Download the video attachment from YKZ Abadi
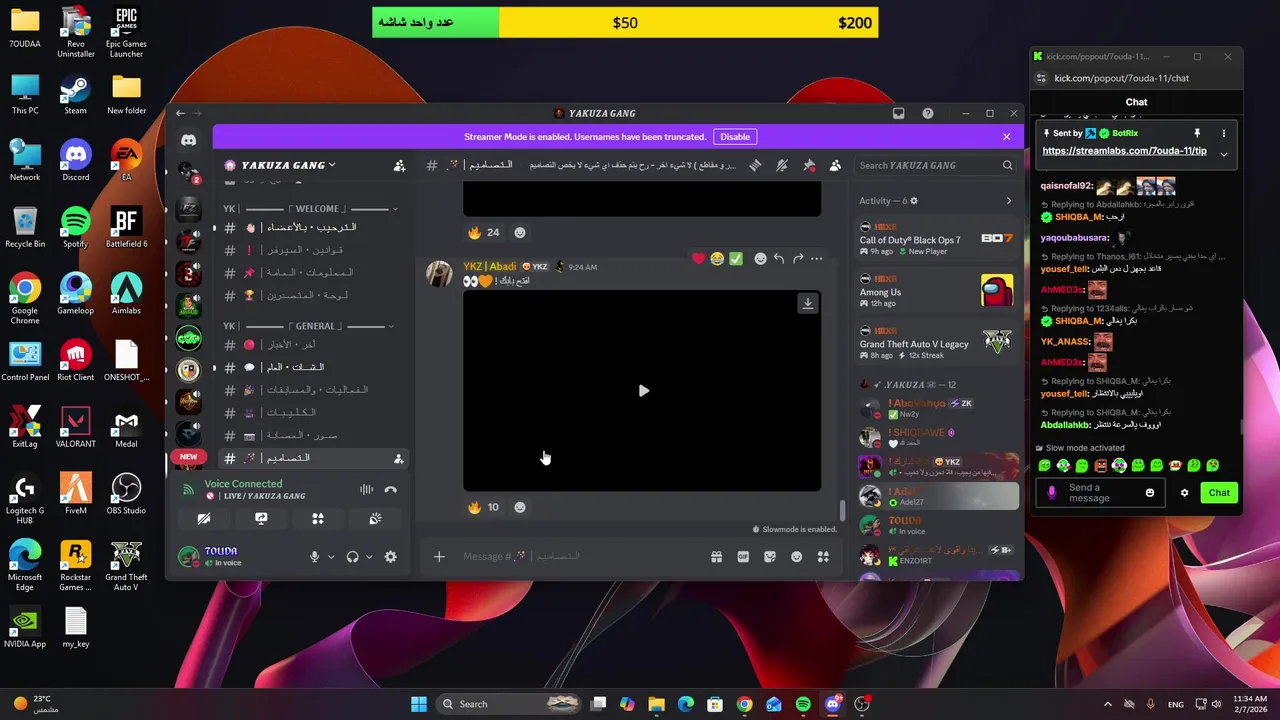The width and height of the screenshot is (1280, 720). (x=807, y=303)
